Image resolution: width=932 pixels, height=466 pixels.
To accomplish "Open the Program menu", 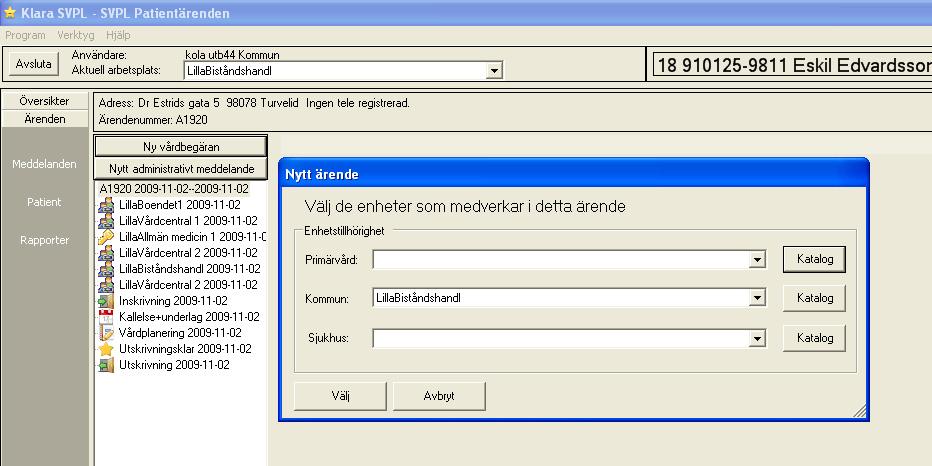I will pyautogui.click(x=26, y=35).
